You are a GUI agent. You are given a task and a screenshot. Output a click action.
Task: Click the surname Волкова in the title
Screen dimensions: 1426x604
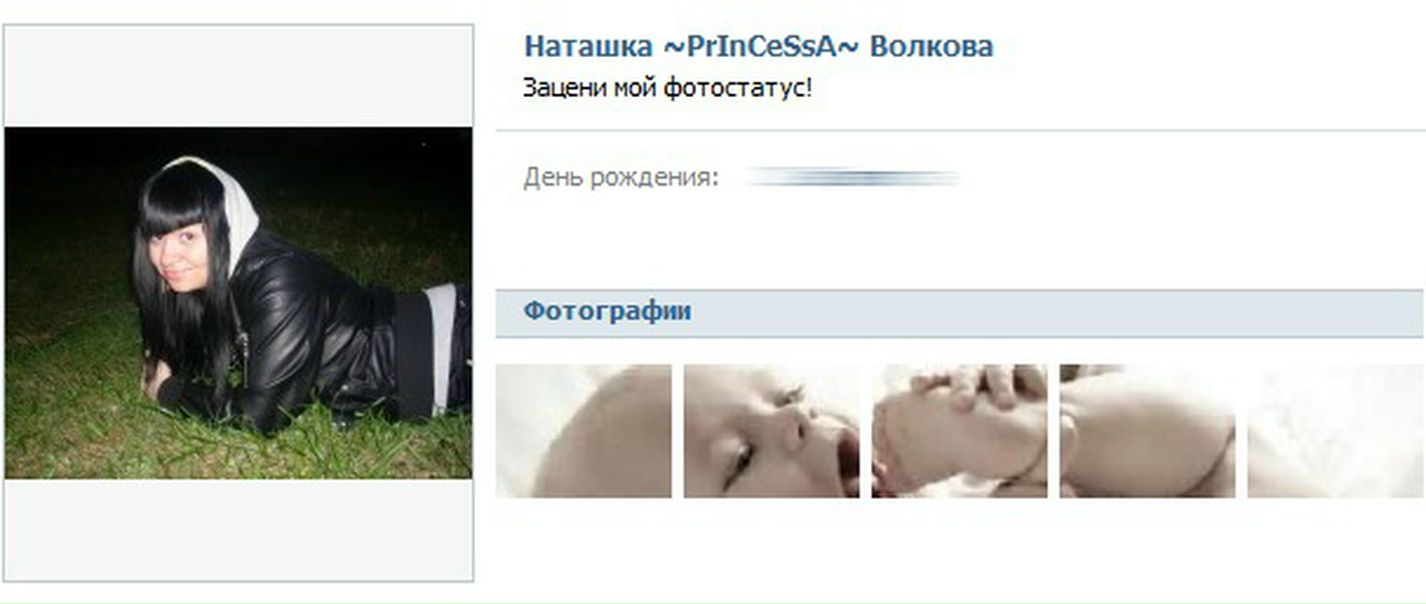coord(931,47)
